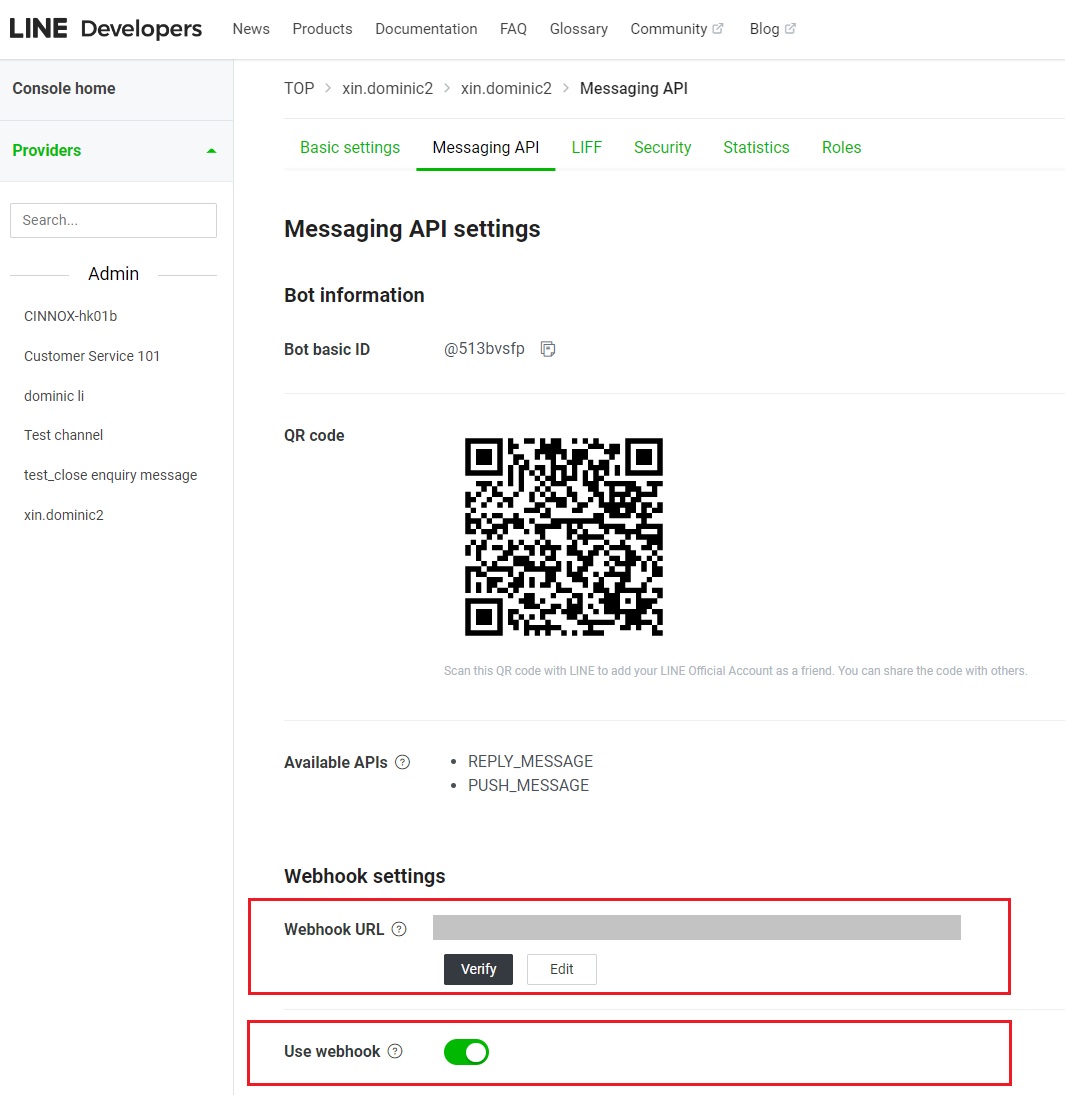Open the FAQ menu item
The image size is (1065, 1095).
coord(513,29)
